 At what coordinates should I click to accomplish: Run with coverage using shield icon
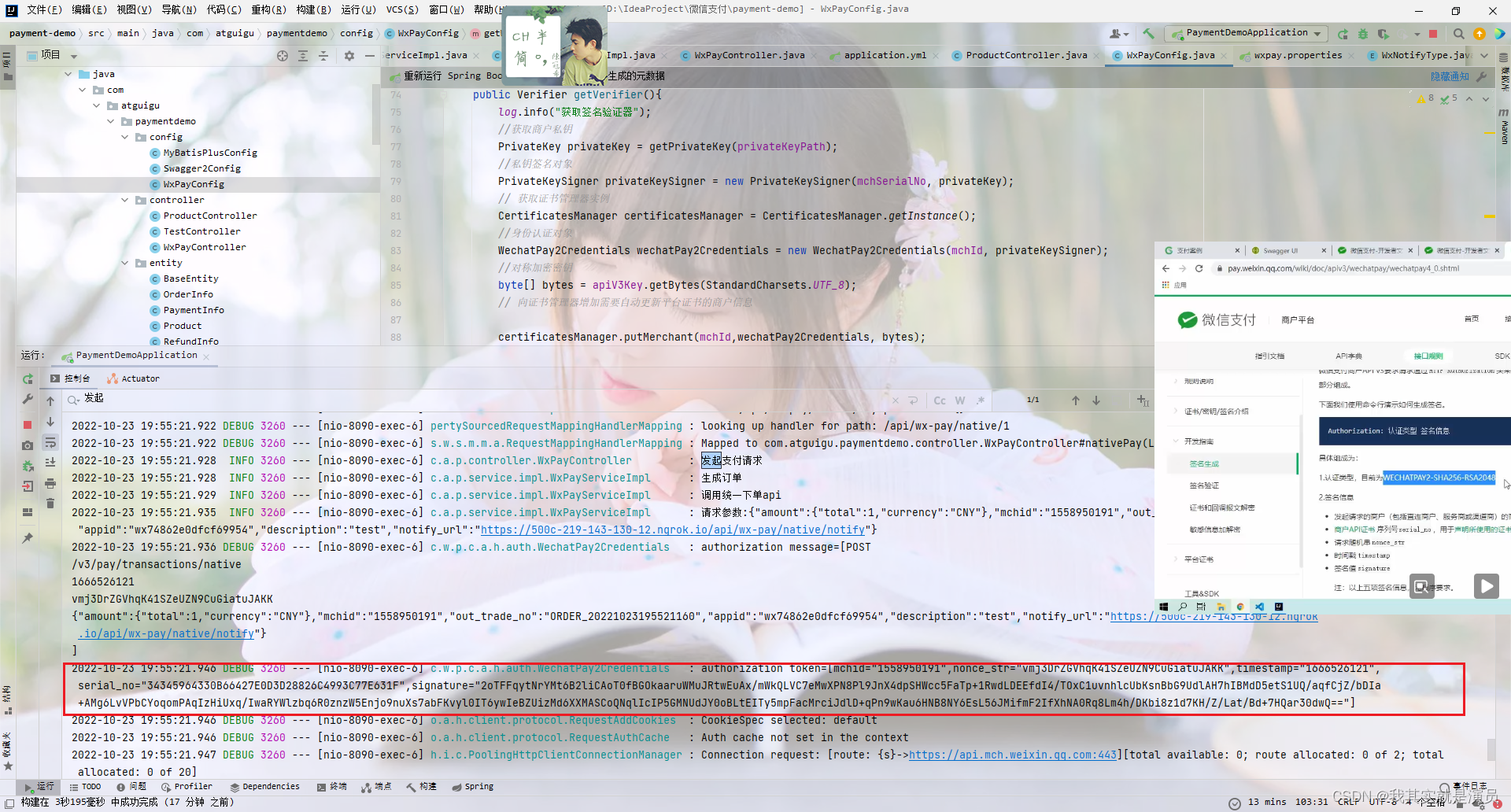tap(1384, 34)
